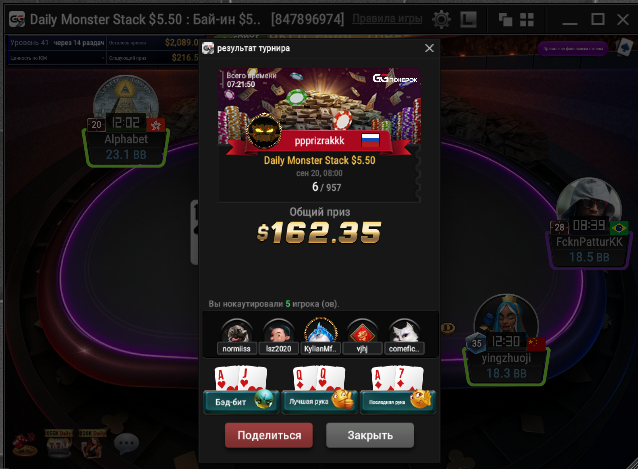The image size is (638, 469).
Task: Click the spade card icon at top right
Action: [x=623, y=48]
